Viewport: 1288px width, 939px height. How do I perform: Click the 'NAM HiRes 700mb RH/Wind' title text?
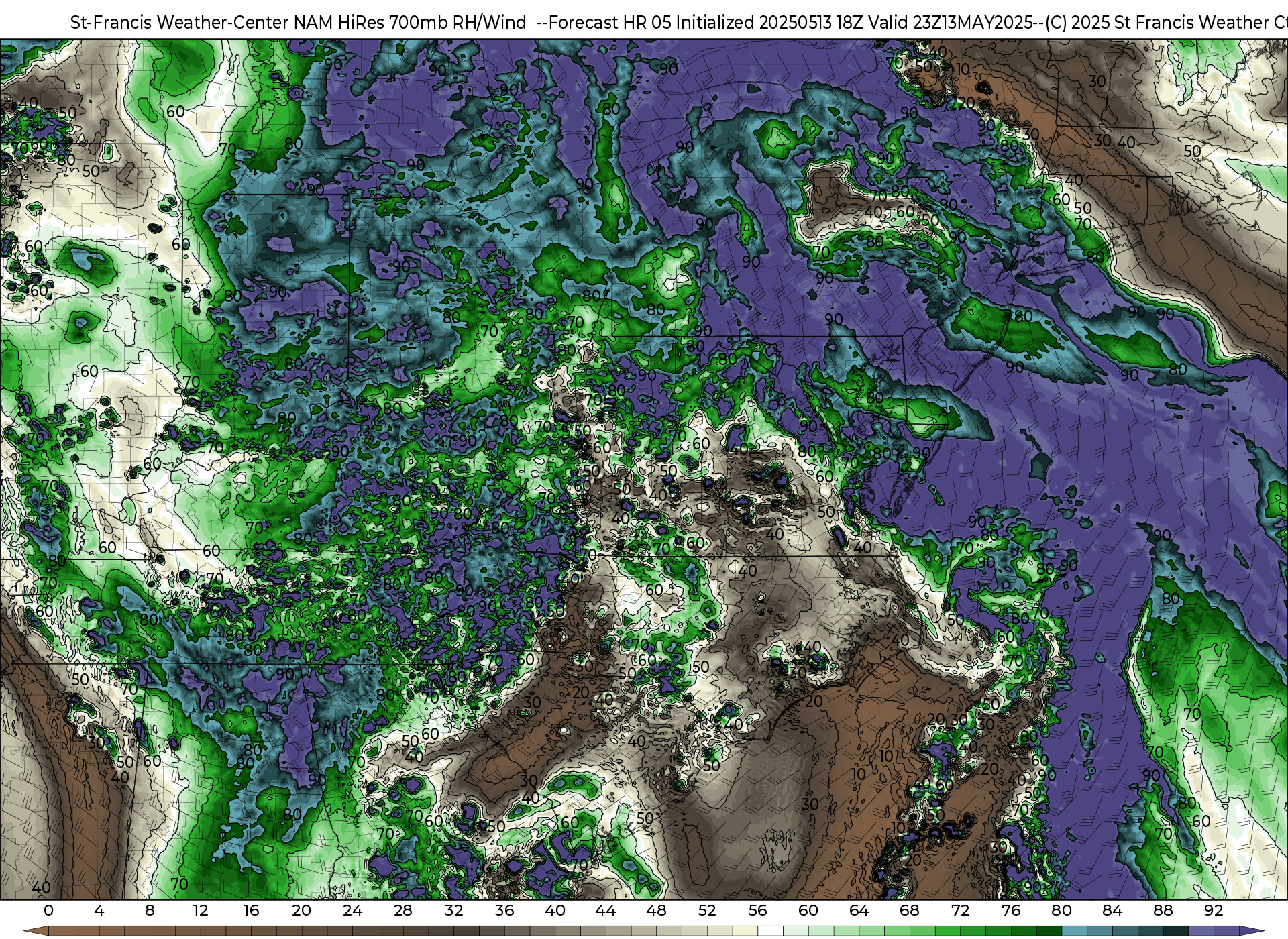410,22
